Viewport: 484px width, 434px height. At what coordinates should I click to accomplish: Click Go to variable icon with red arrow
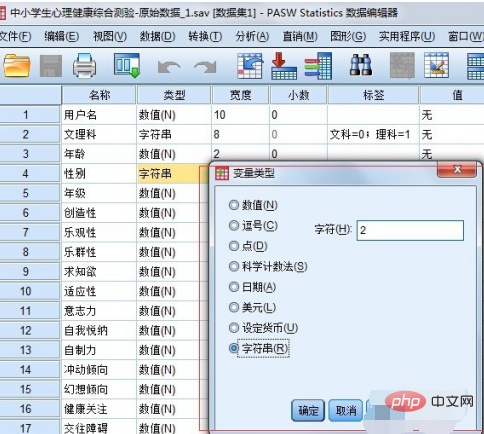[x=284, y=66]
